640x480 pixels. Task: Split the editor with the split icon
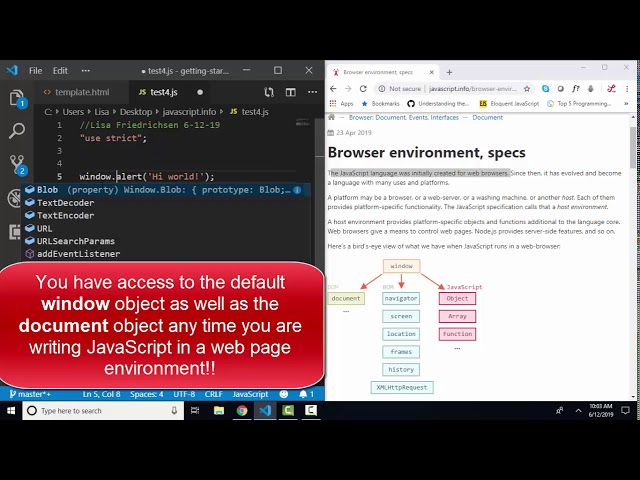pyautogui.click(x=291, y=92)
